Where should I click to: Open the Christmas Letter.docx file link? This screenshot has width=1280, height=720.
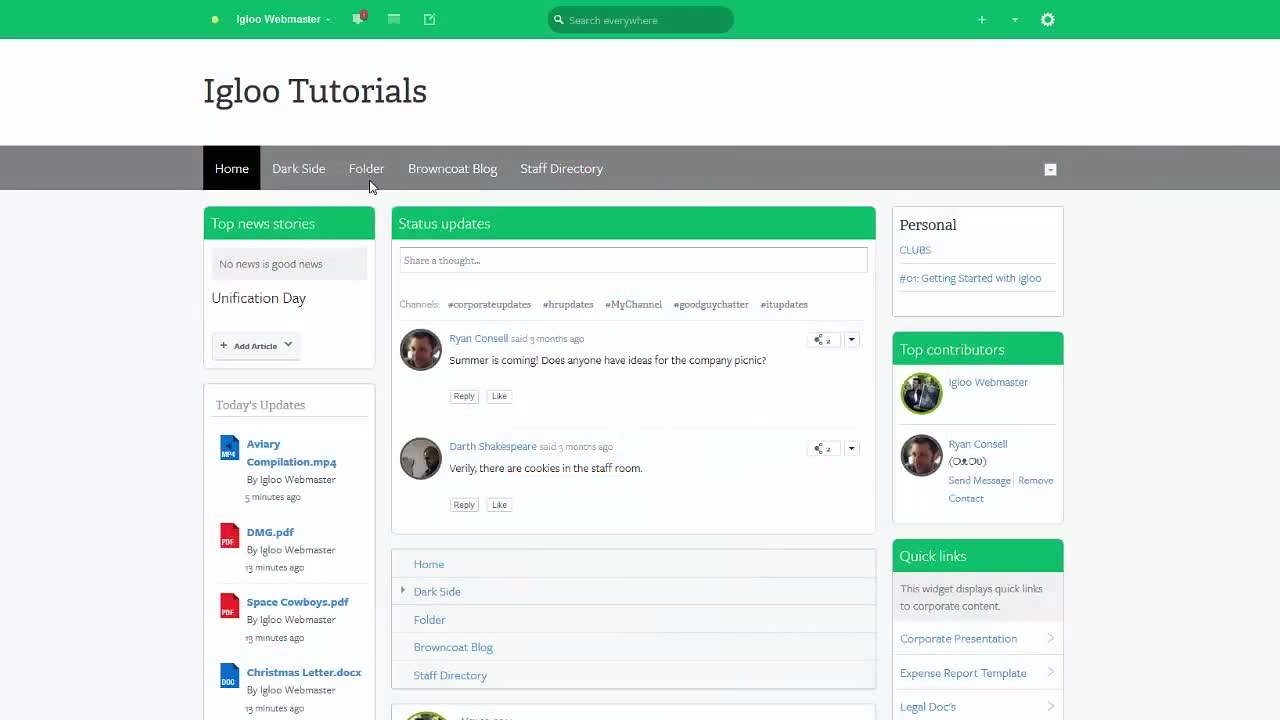[304, 672]
